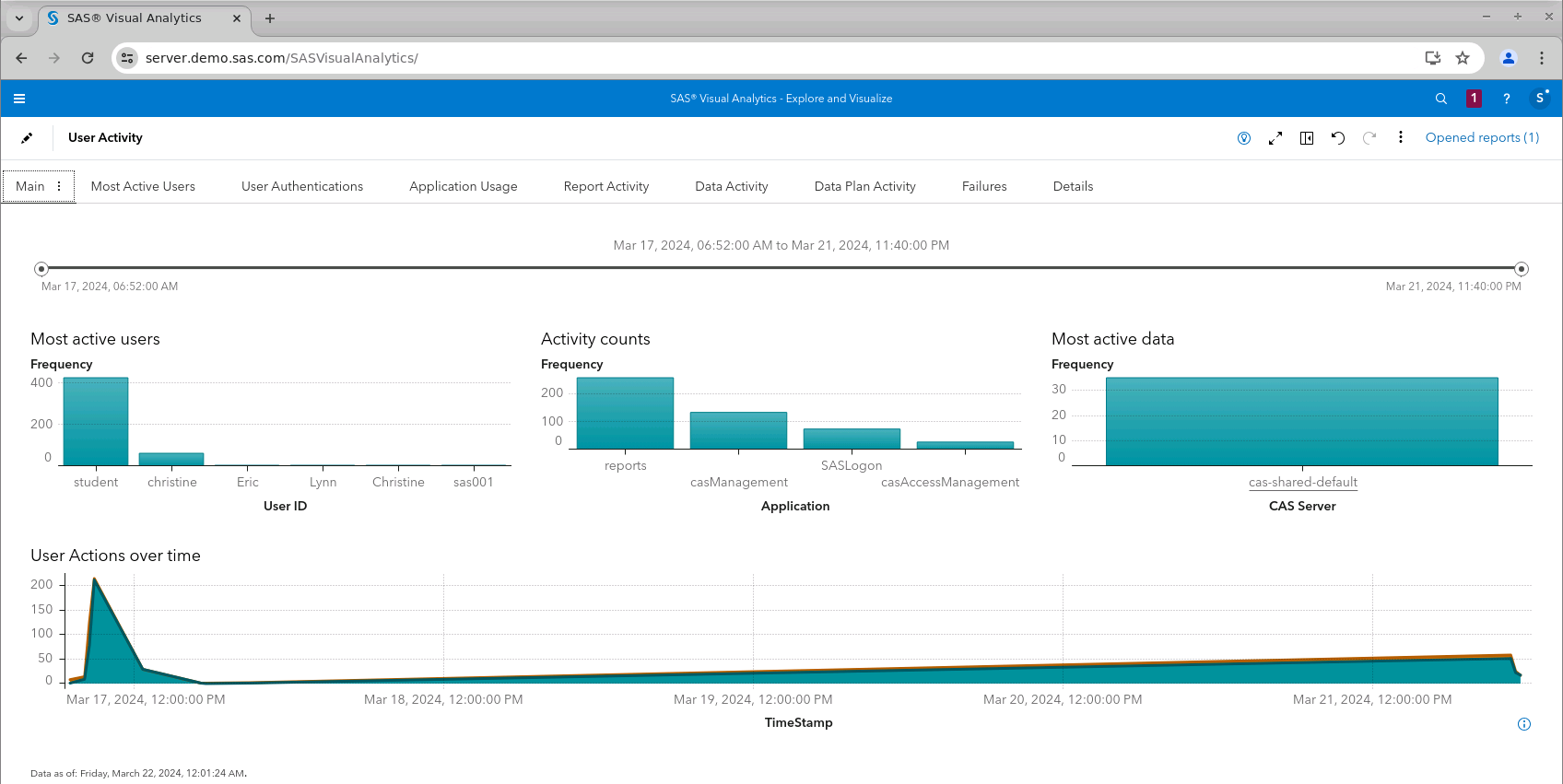Go to the Failures tab
This screenshot has width=1563, height=784.
(x=984, y=186)
